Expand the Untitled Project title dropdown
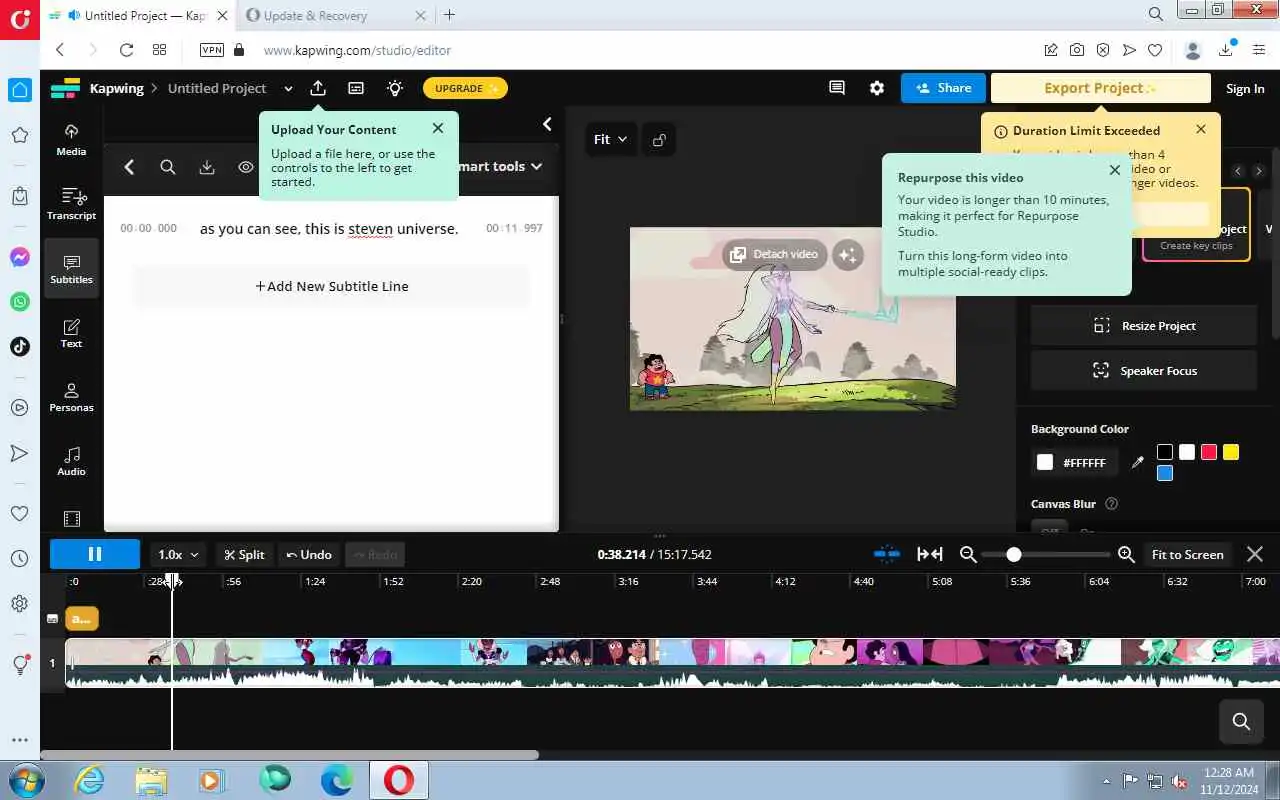 tap(288, 88)
